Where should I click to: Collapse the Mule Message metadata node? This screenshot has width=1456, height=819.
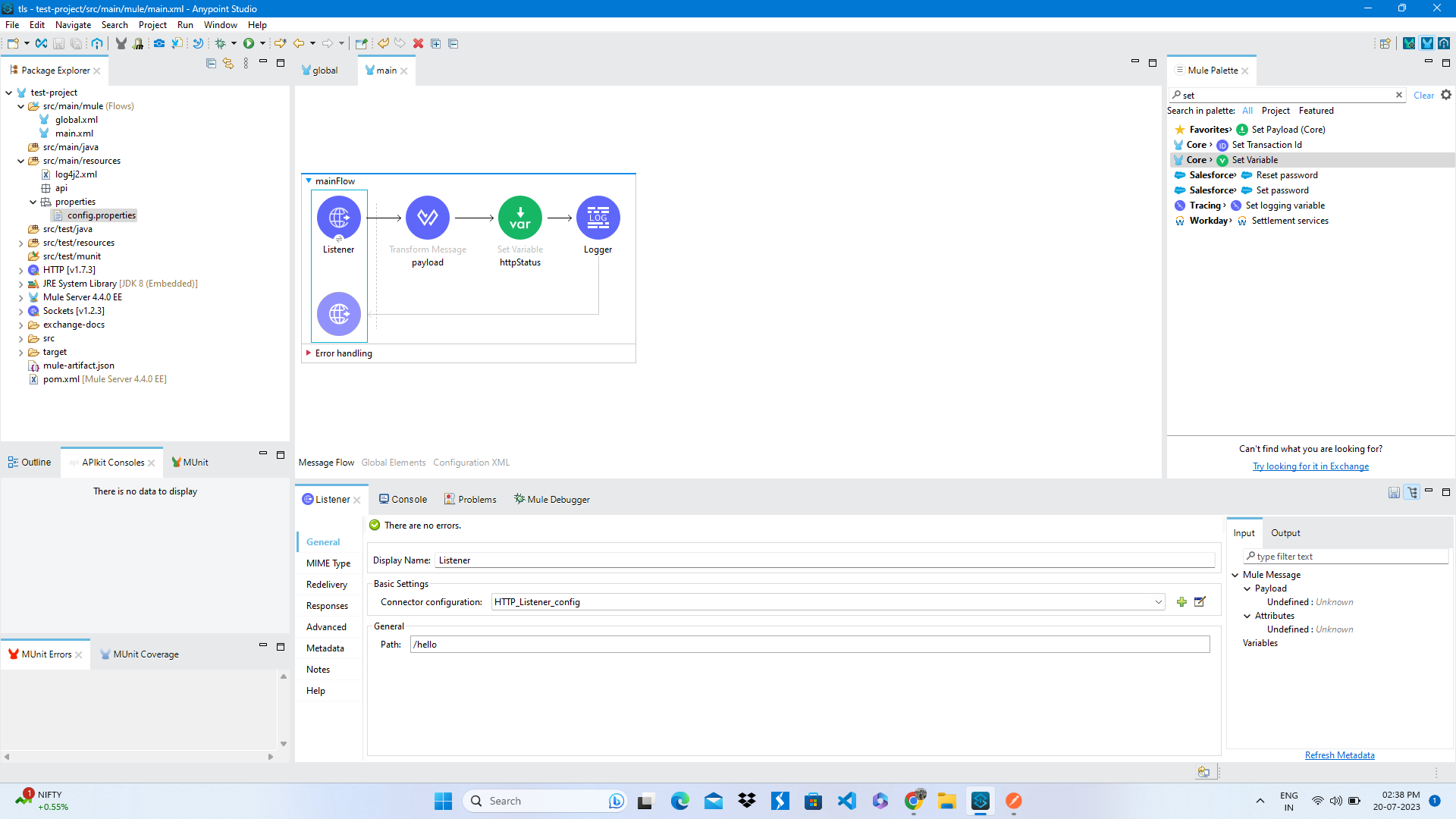point(1235,575)
